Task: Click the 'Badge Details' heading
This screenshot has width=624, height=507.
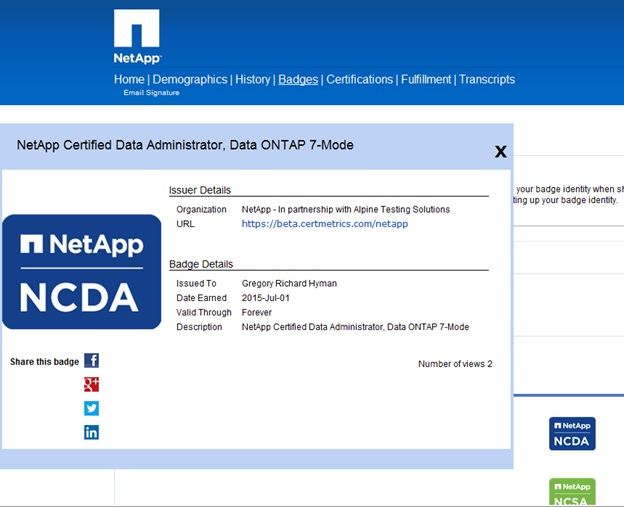Action: coord(201,264)
